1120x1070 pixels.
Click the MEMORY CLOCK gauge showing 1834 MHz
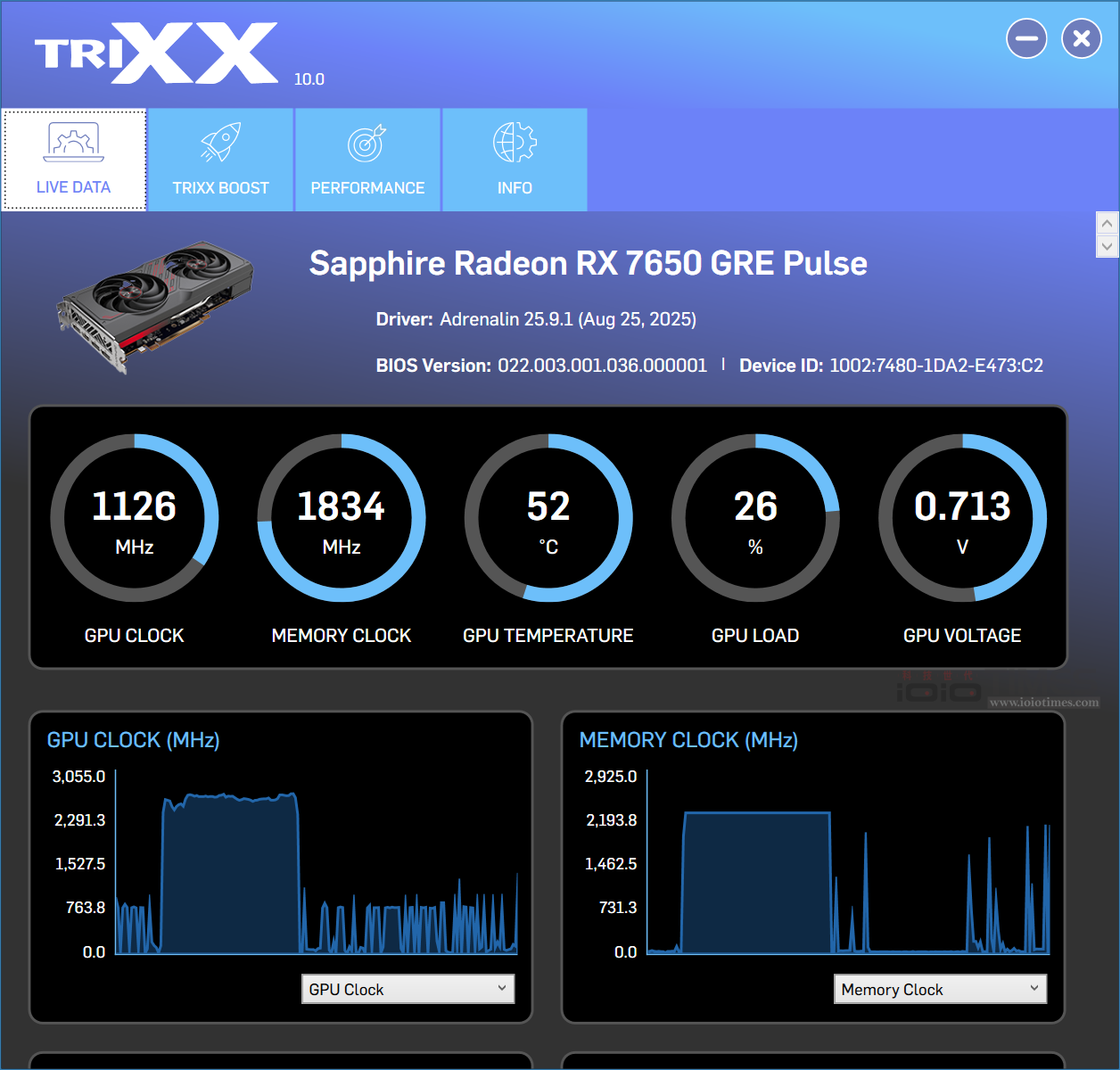click(x=342, y=518)
